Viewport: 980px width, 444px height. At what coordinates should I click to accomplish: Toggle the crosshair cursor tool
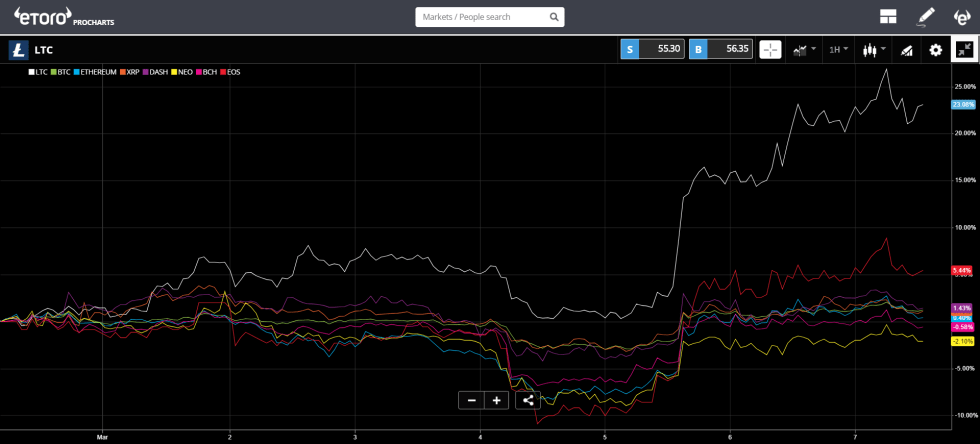pos(770,49)
